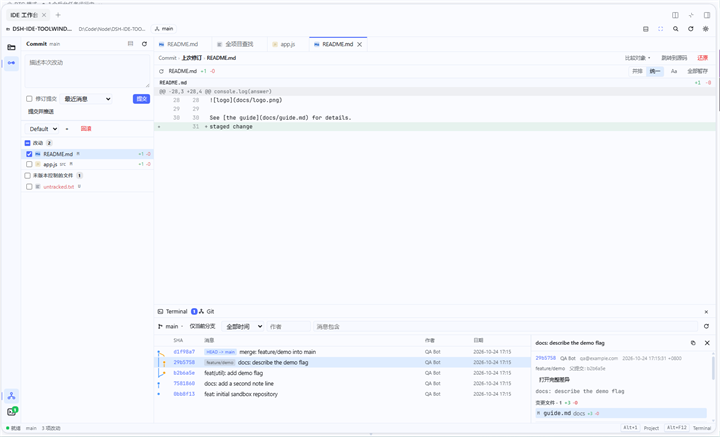Click the main branch chip in header
The image size is (720, 437).
point(164,29)
